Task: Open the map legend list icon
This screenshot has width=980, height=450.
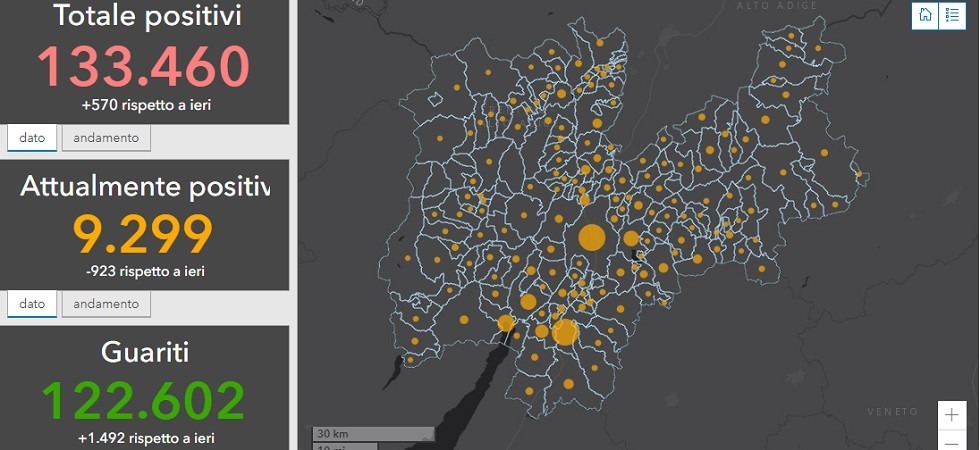Action: (x=952, y=15)
